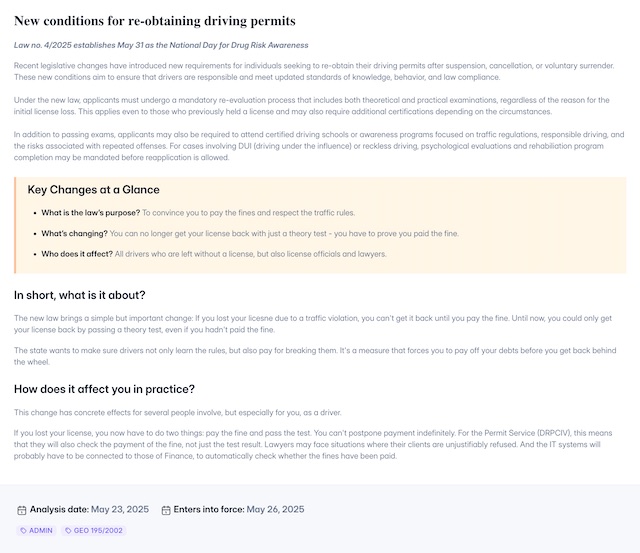Click the May 23, 2025 analysis date
This screenshot has height=553, width=640.
click(x=120, y=510)
